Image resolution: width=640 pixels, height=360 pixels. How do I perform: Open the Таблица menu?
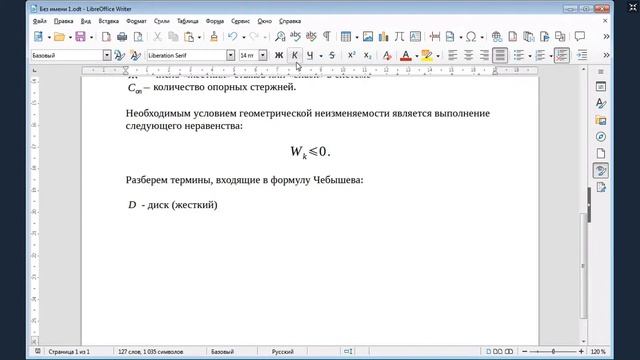click(188, 21)
